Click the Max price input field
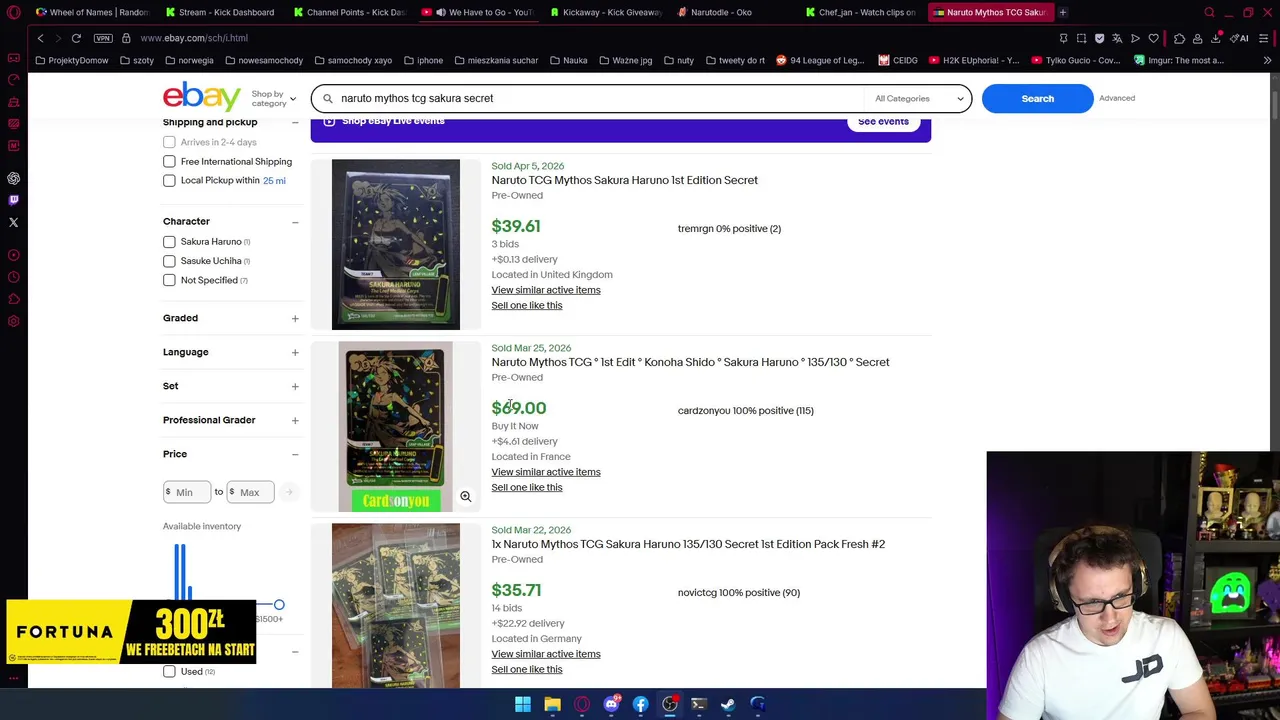The height and width of the screenshot is (720, 1280). tap(250, 492)
